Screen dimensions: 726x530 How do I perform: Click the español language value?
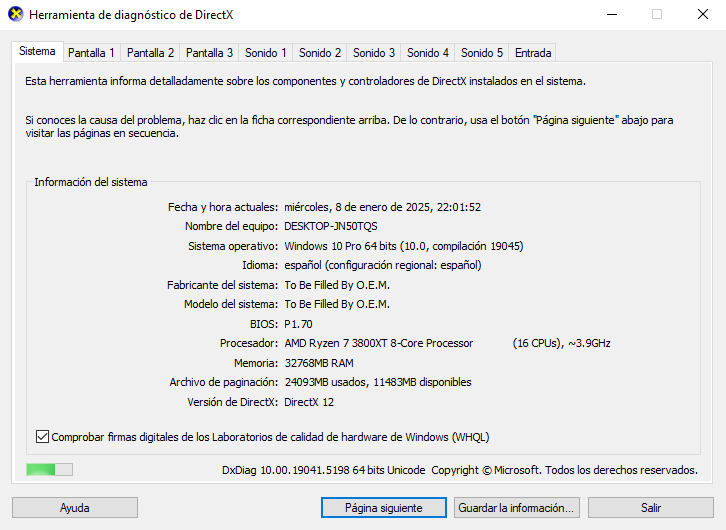tap(383, 265)
